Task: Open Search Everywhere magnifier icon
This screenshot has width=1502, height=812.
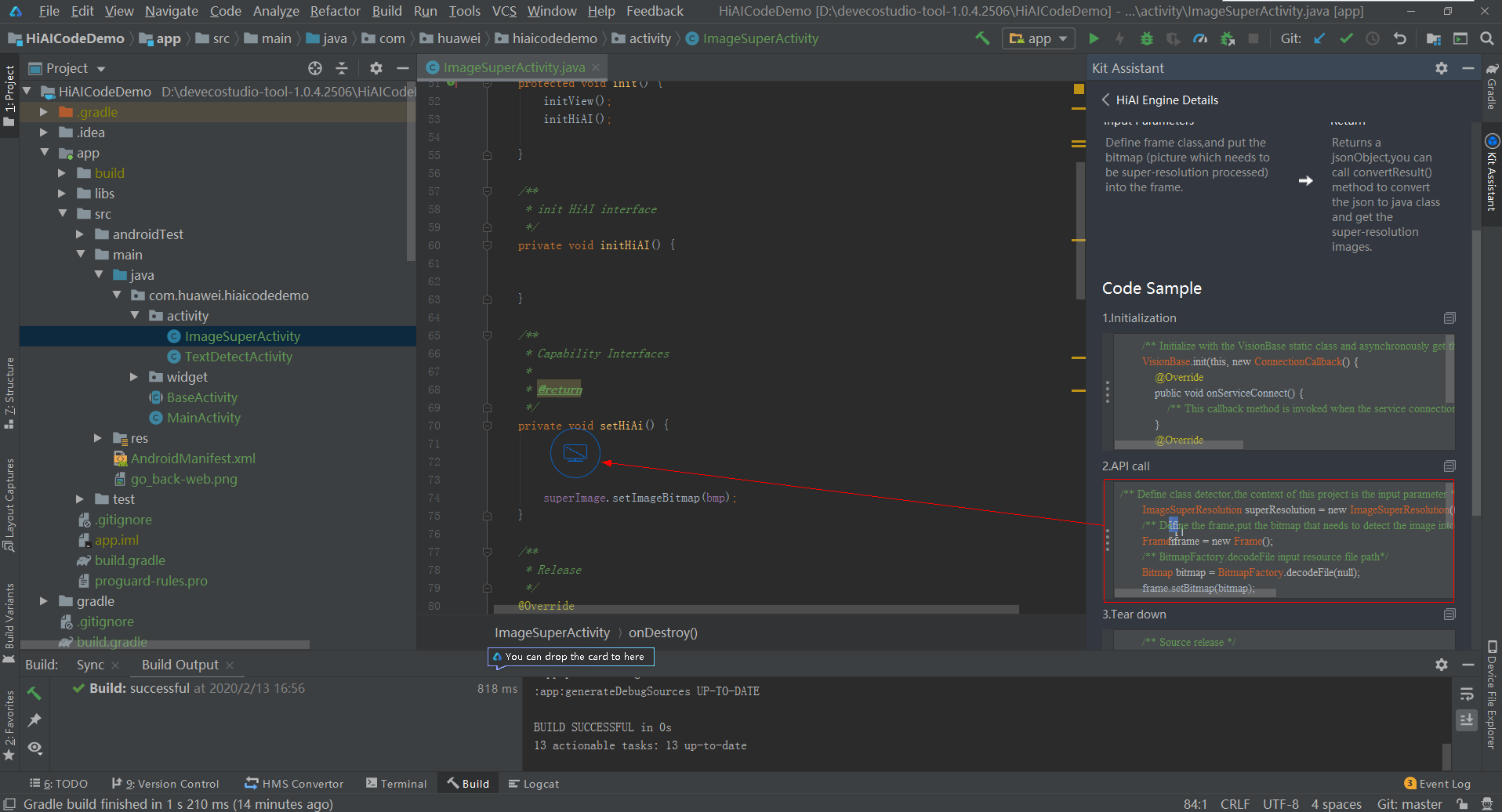Action: [x=1486, y=38]
